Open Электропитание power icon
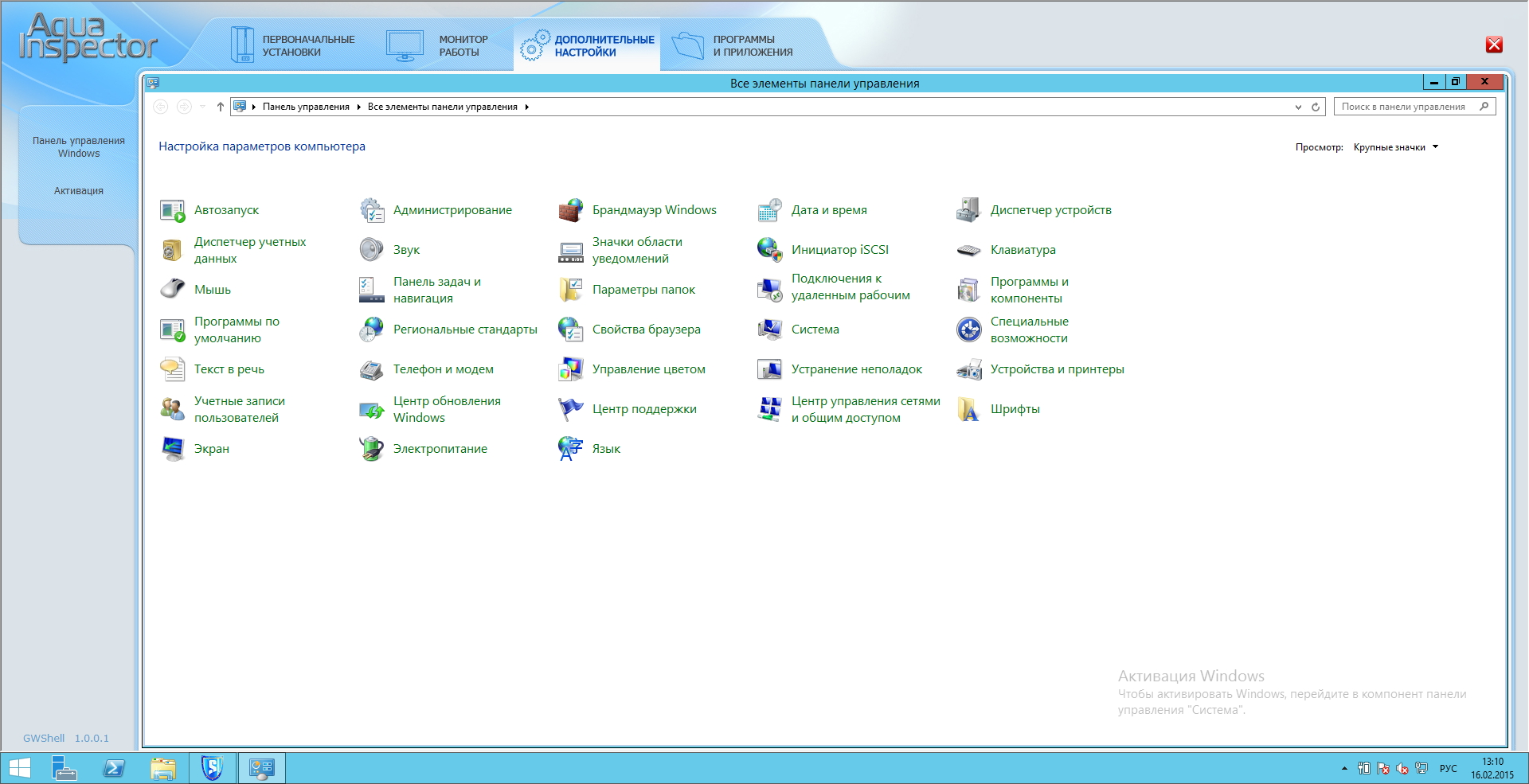1529x784 pixels. (x=371, y=449)
